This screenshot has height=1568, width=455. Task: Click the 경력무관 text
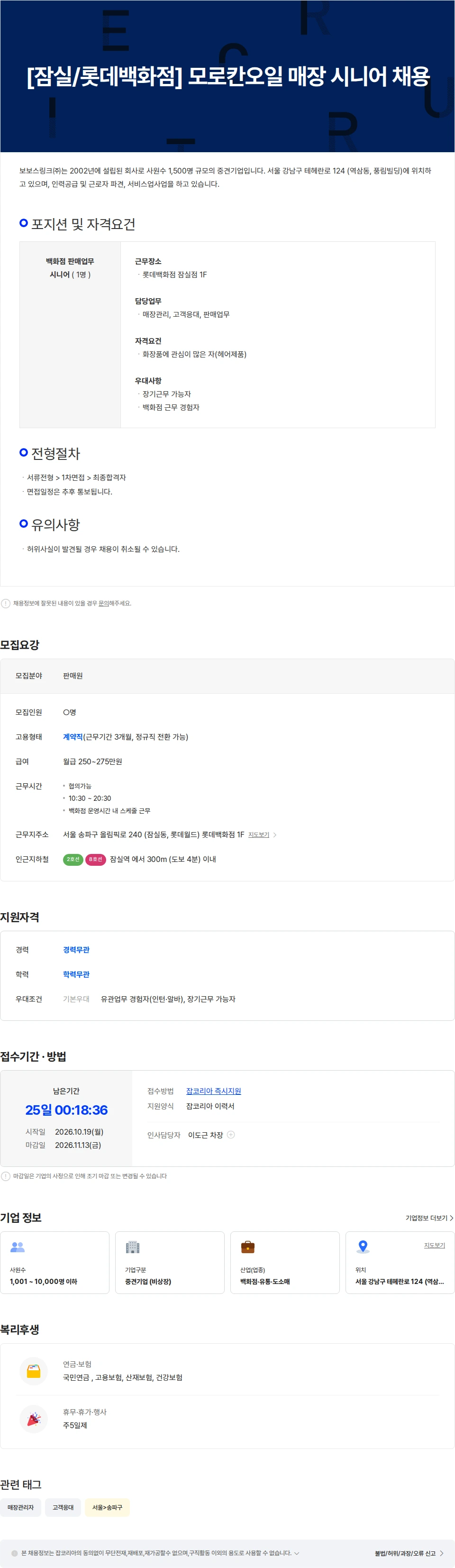[76, 950]
